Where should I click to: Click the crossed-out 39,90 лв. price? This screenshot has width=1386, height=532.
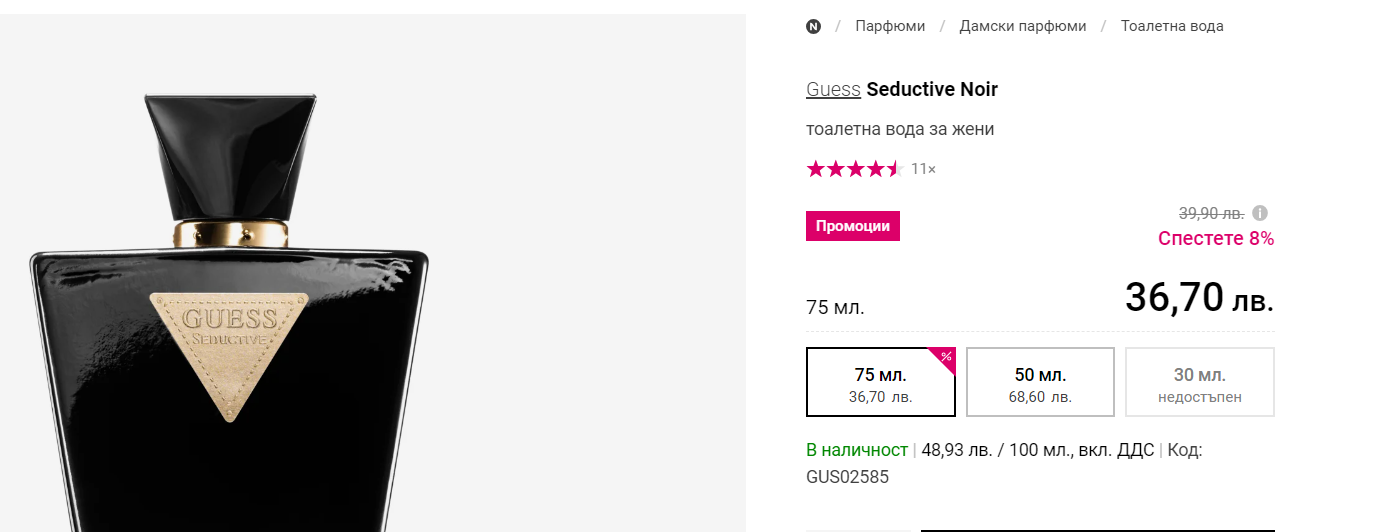pyautogui.click(x=1211, y=213)
